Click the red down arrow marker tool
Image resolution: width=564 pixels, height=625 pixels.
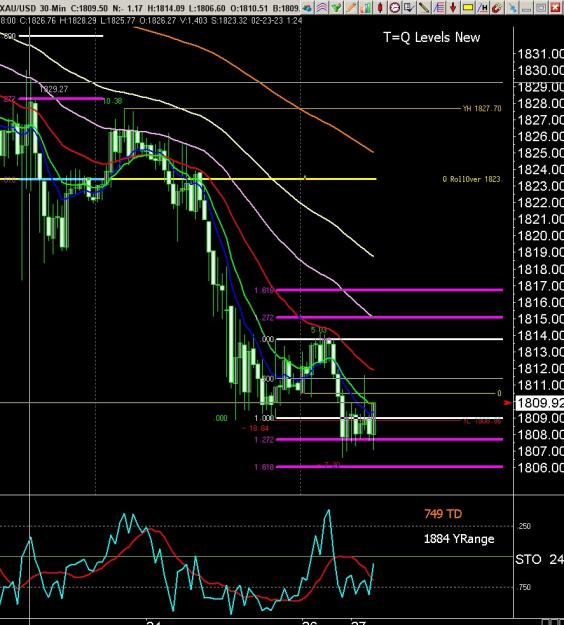[453, 7]
